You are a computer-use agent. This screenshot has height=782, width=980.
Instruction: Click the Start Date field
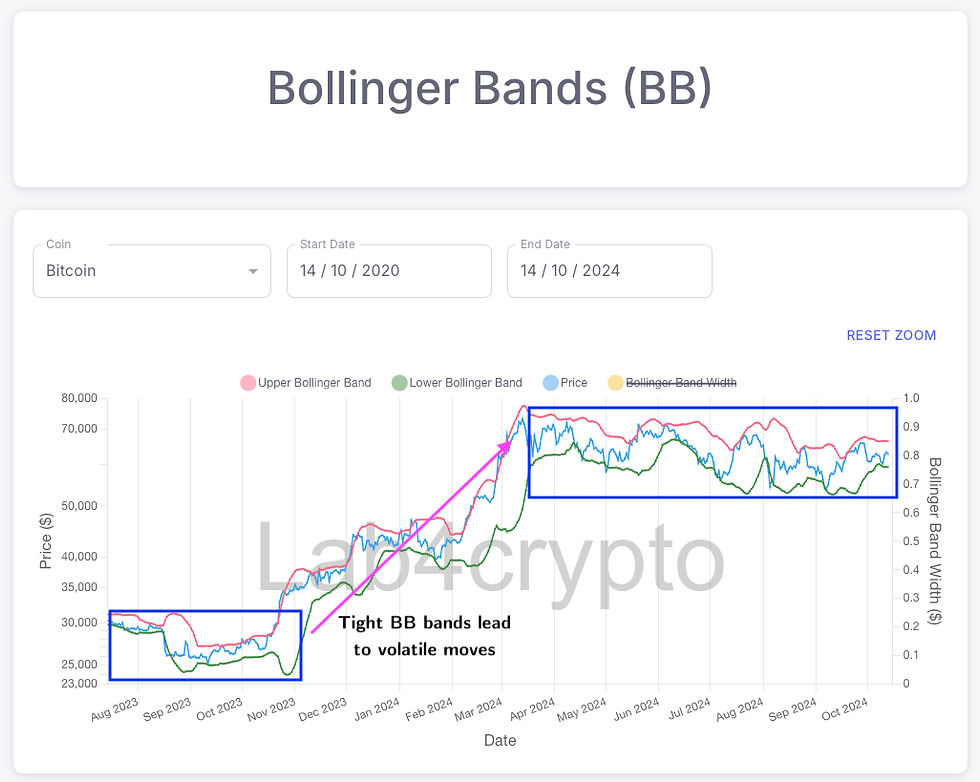click(x=389, y=271)
